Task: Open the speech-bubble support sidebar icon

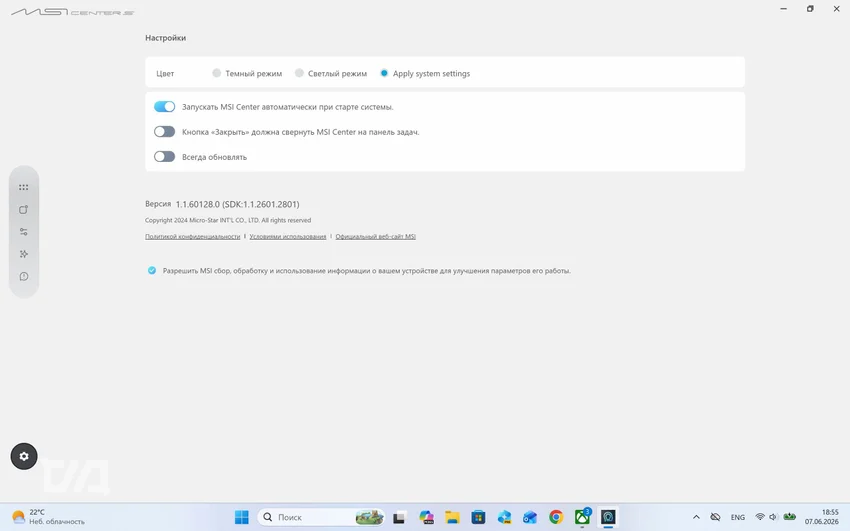Action: click(23, 276)
